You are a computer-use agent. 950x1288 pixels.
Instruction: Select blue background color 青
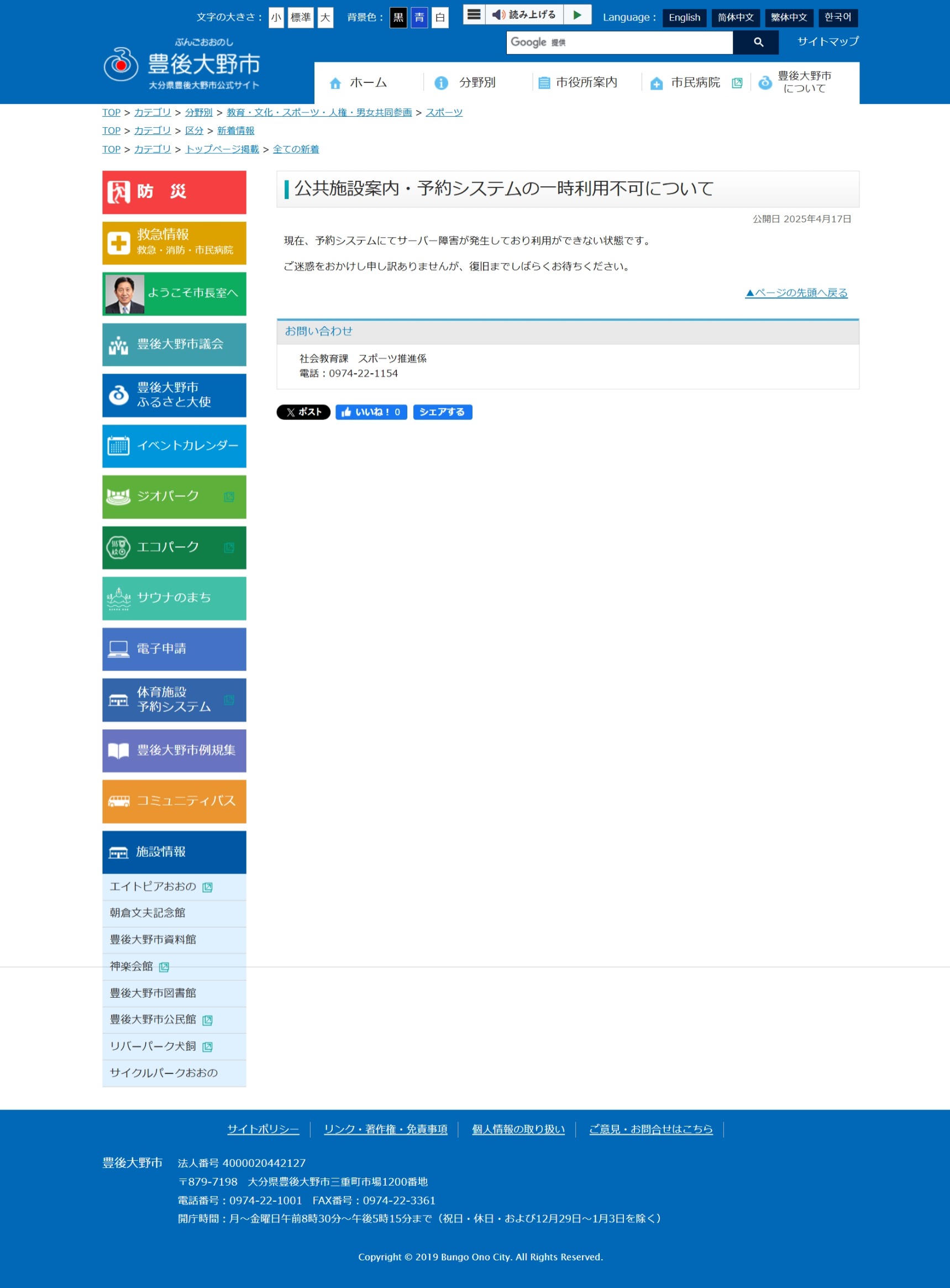click(x=420, y=17)
